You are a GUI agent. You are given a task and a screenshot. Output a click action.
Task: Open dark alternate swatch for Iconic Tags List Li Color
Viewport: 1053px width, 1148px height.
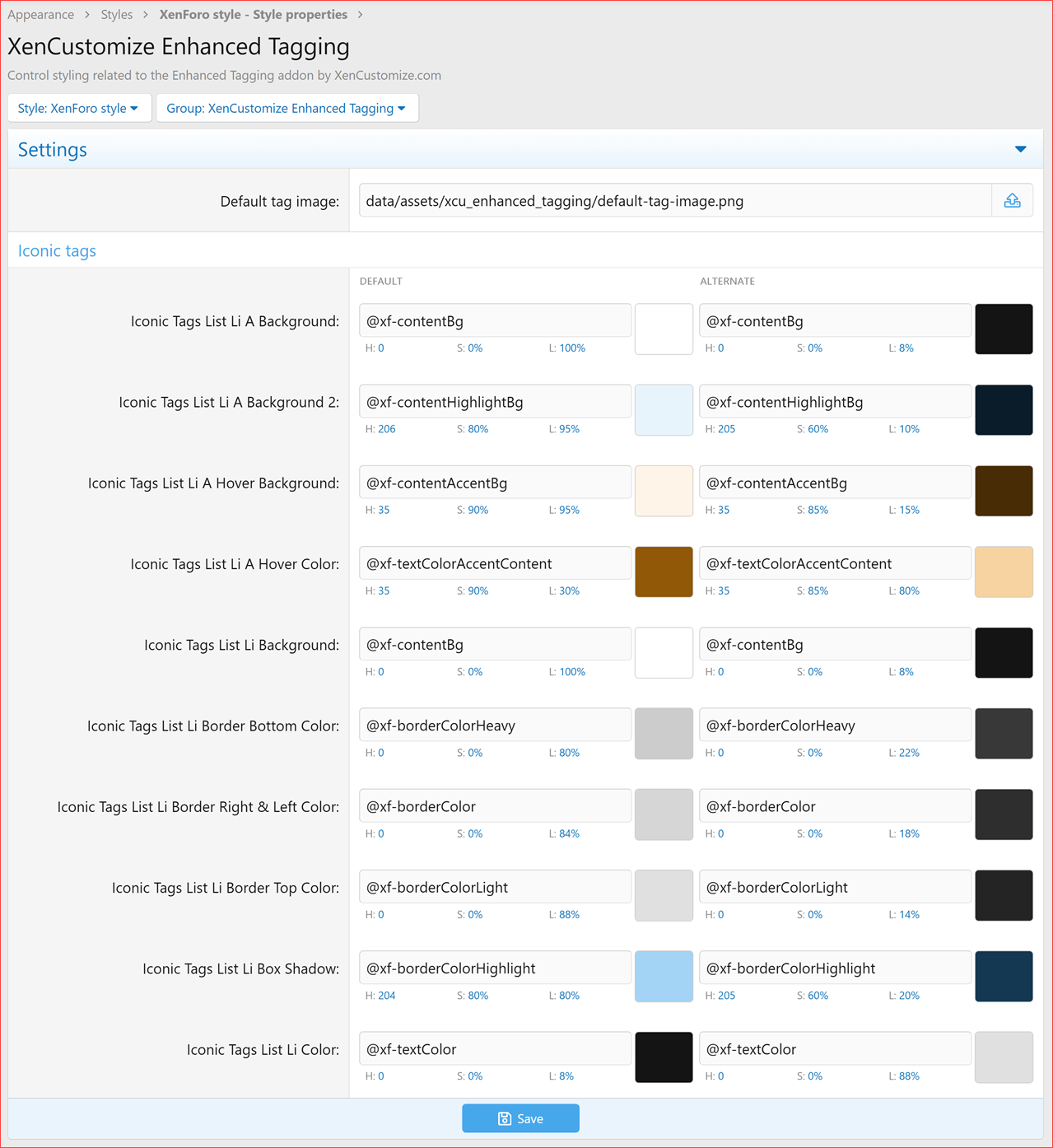pyautogui.click(x=1004, y=1057)
